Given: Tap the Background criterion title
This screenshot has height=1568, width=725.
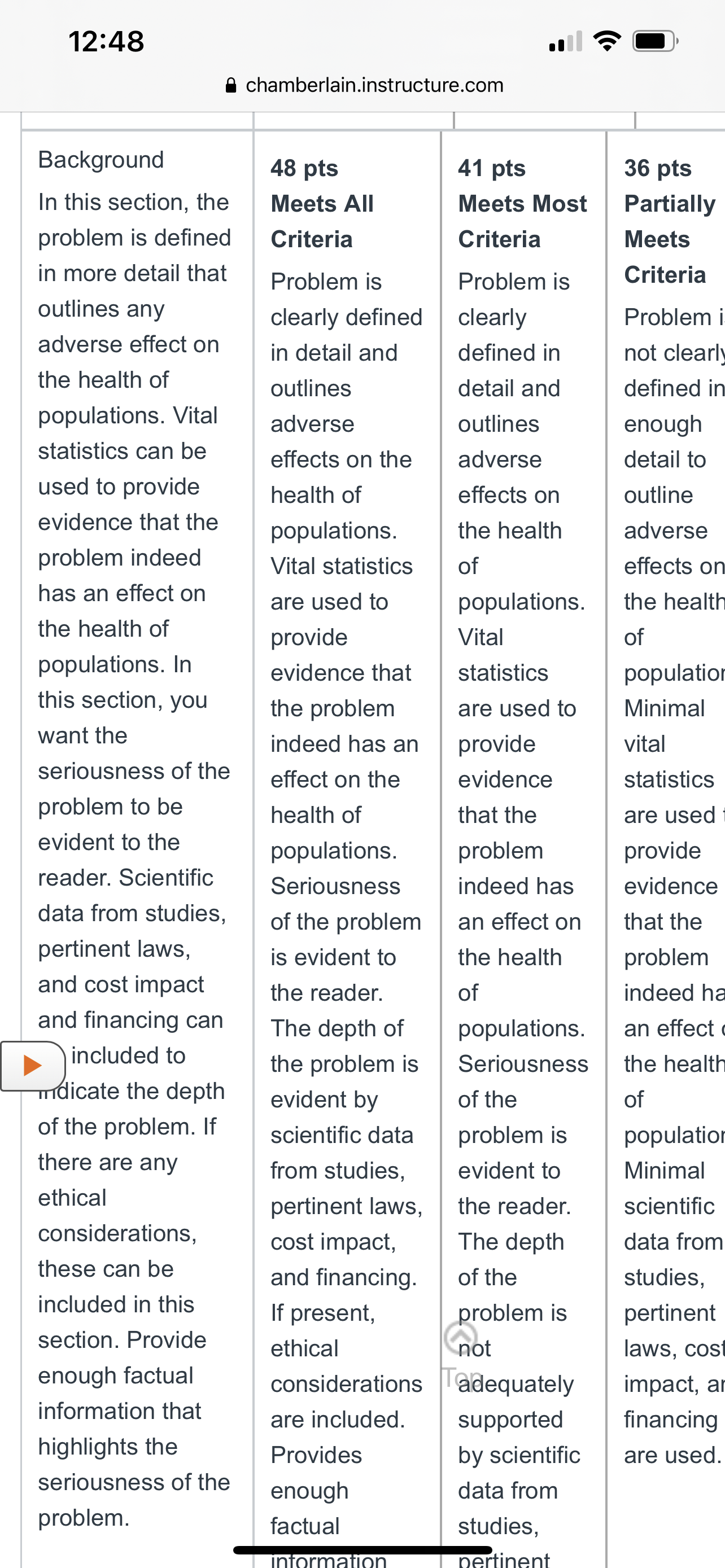Looking at the screenshot, I should (101, 160).
